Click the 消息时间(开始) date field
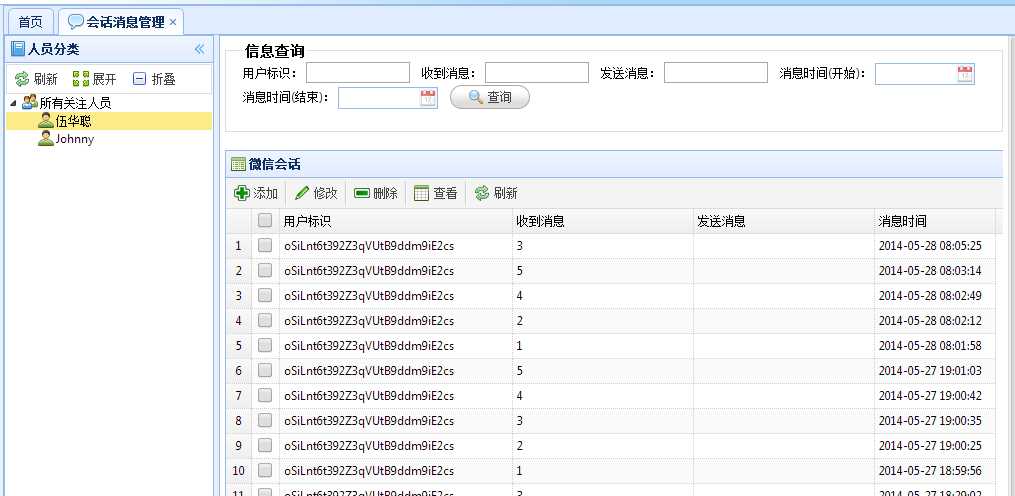 pyautogui.click(x=915, y=74)
